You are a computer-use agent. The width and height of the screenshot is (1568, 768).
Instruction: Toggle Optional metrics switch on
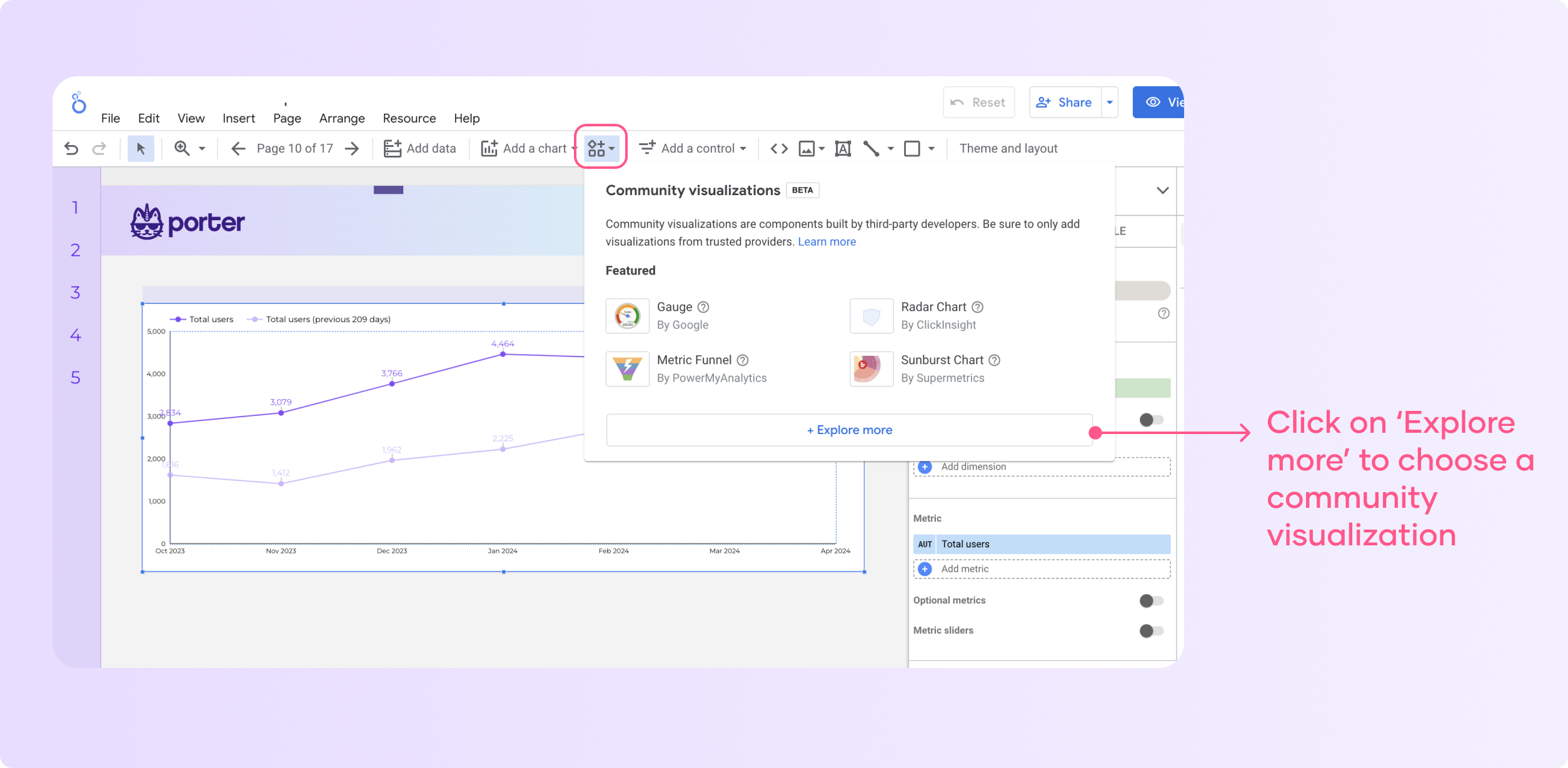1152,600
